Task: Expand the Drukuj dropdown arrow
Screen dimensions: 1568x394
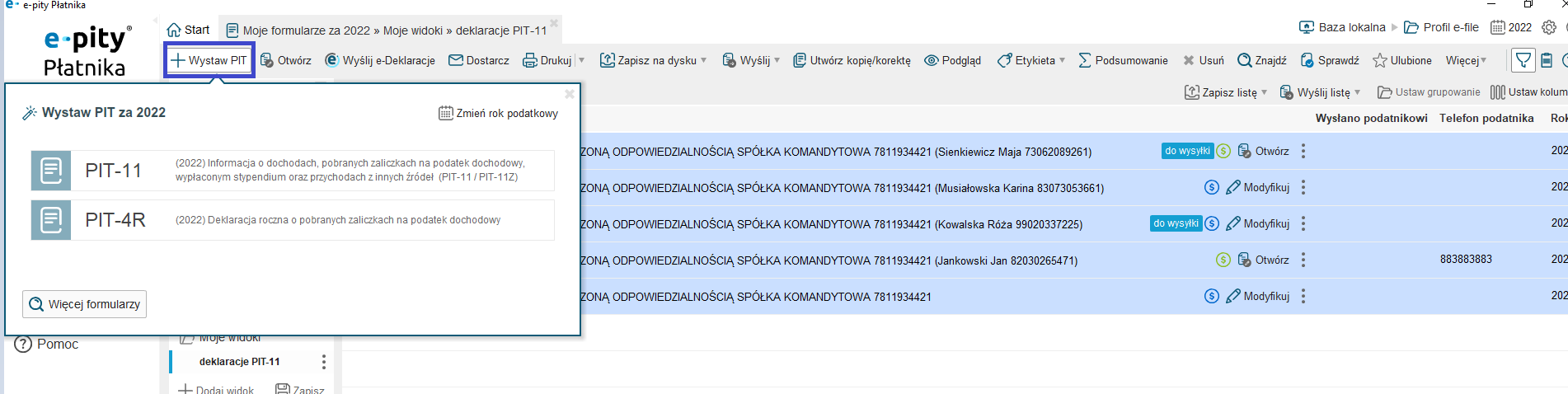Action: click(581, 60)
